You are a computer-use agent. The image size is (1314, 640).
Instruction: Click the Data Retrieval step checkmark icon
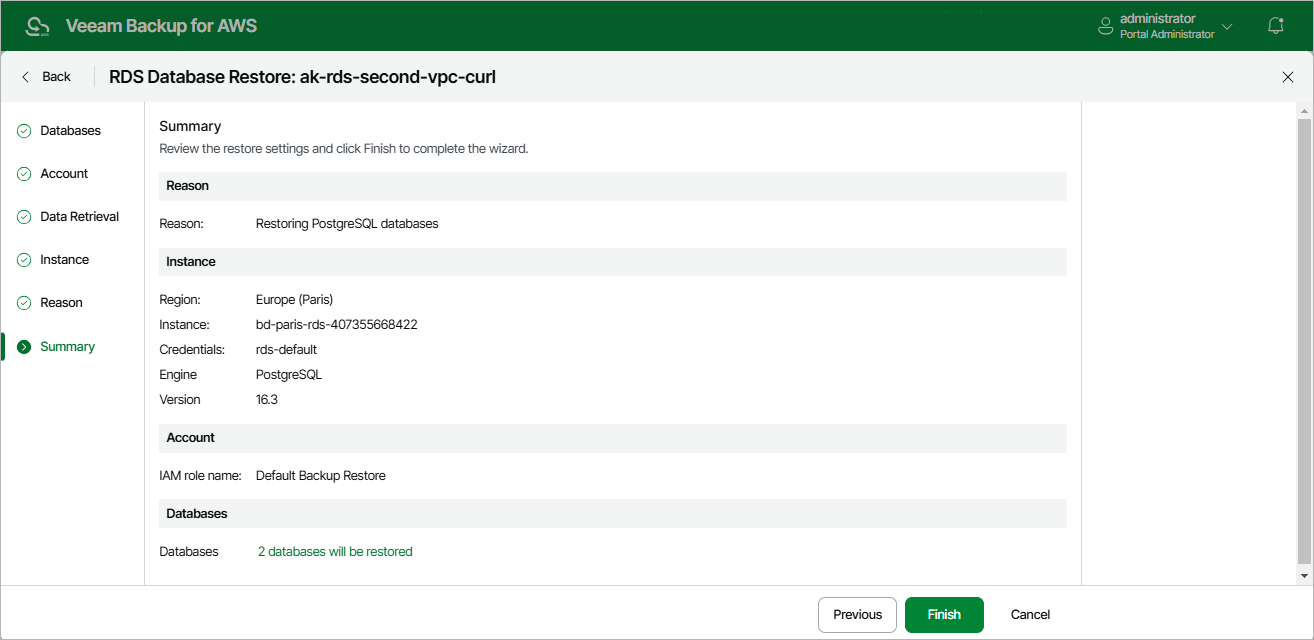click(24, 217)
